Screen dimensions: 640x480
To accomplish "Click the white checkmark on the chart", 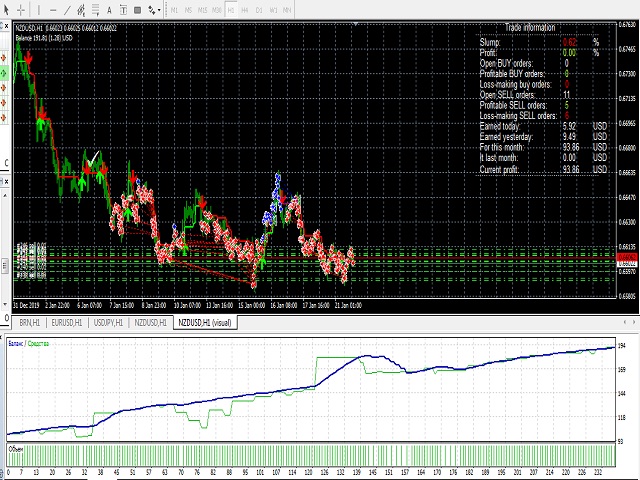I will click(94, 158).
